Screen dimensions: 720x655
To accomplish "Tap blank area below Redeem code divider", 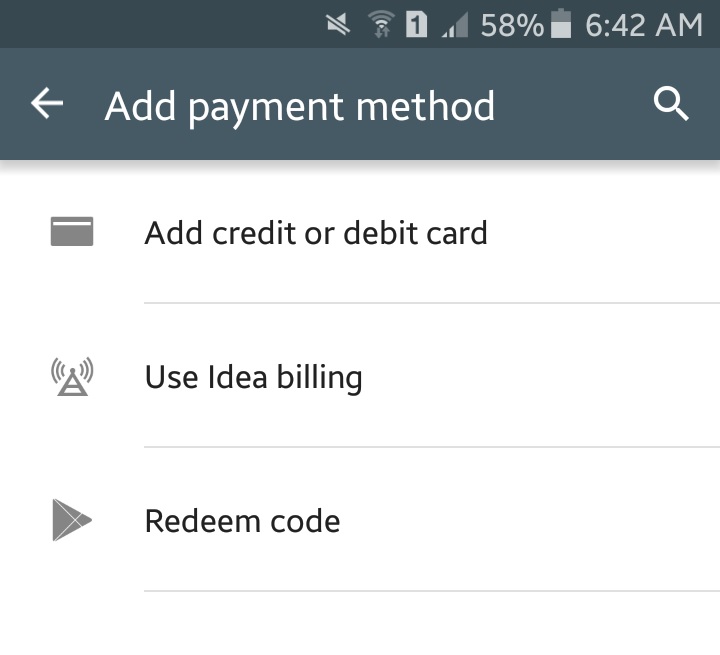I will coord(360,624).
